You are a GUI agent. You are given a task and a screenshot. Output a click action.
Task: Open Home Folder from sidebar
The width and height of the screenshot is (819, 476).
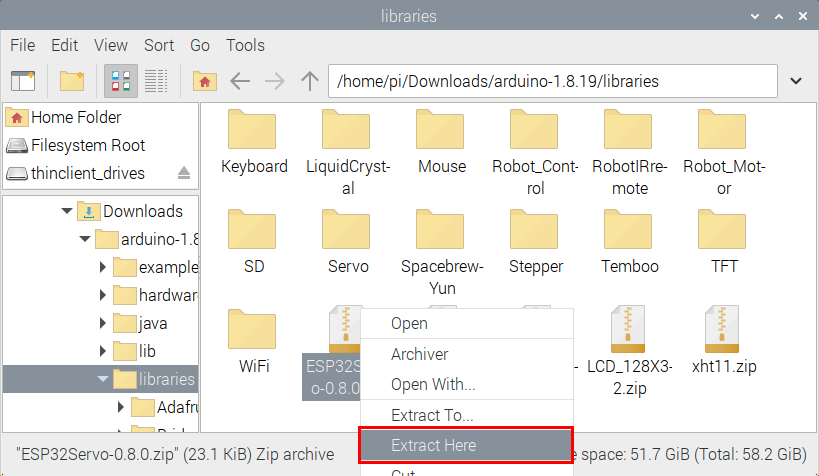point(75,117)
